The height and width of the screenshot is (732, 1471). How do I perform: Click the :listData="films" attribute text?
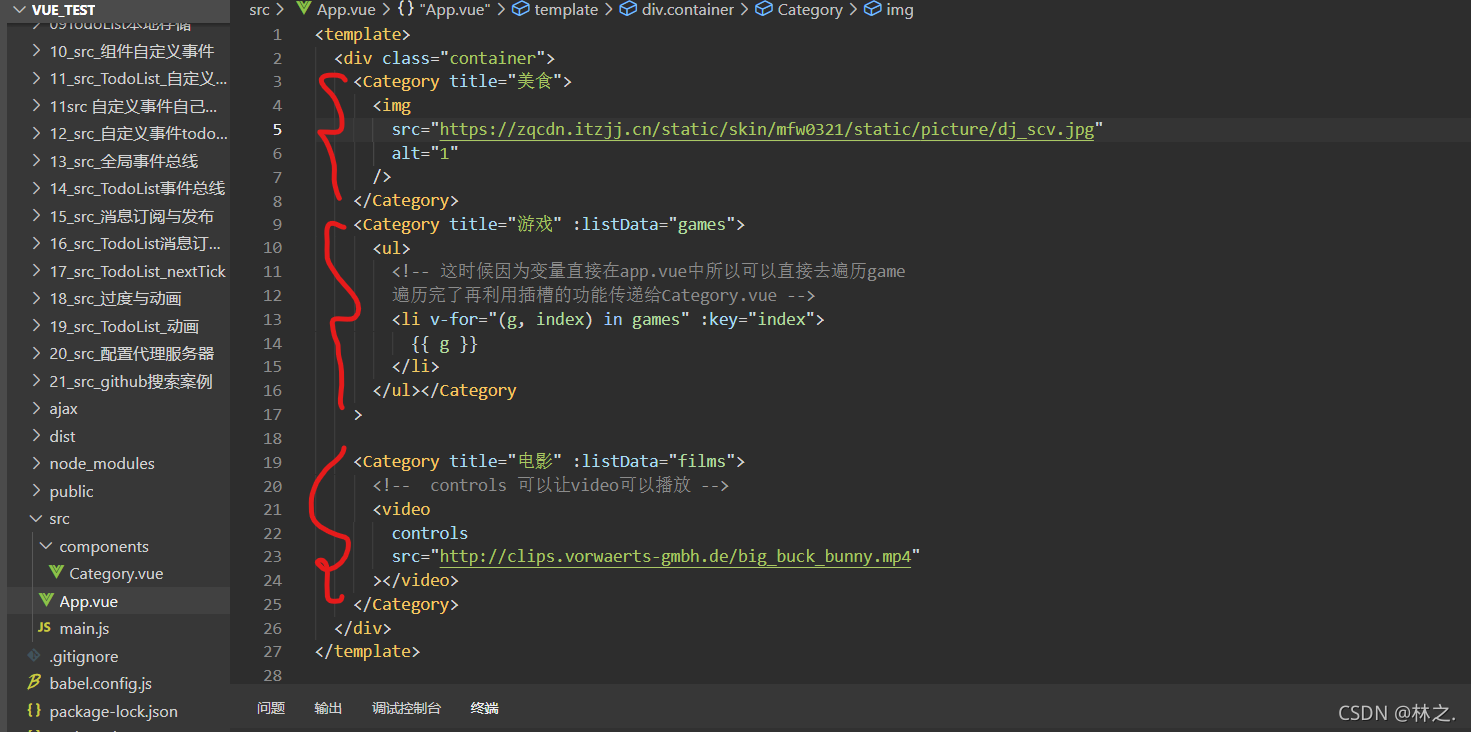tap(654, 461)
